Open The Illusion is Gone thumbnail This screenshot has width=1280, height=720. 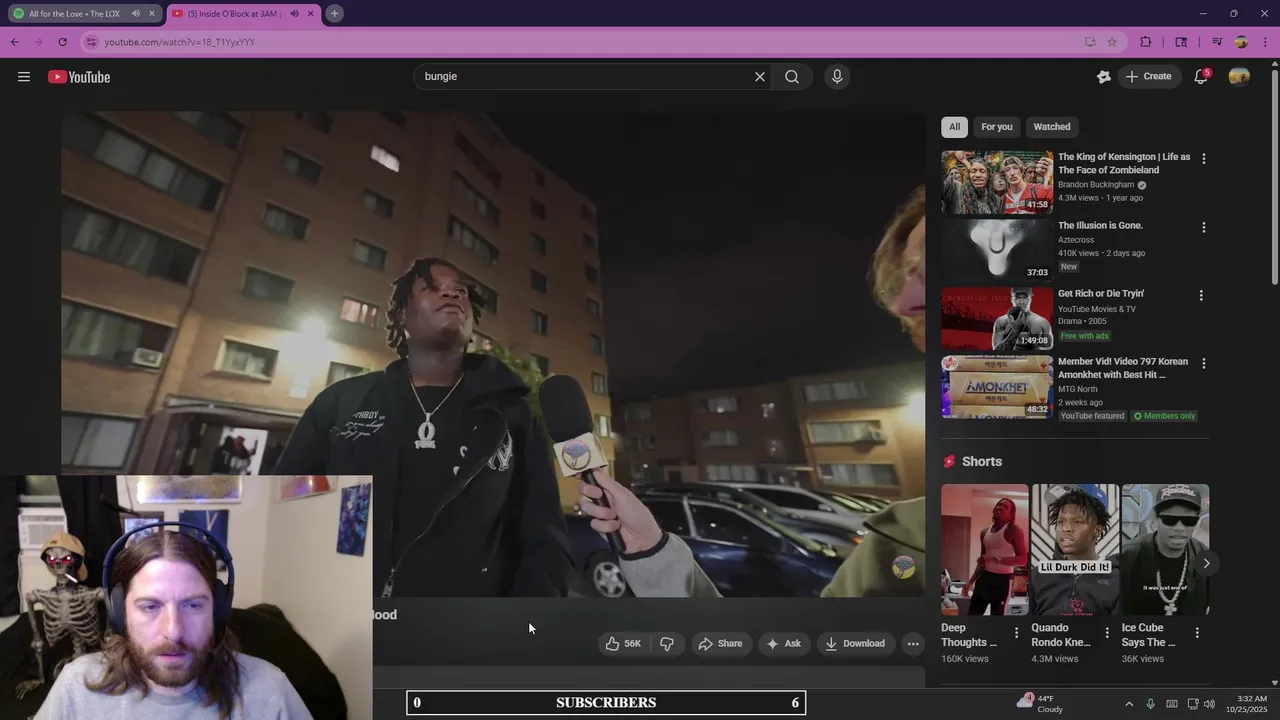tap(997, 250)
